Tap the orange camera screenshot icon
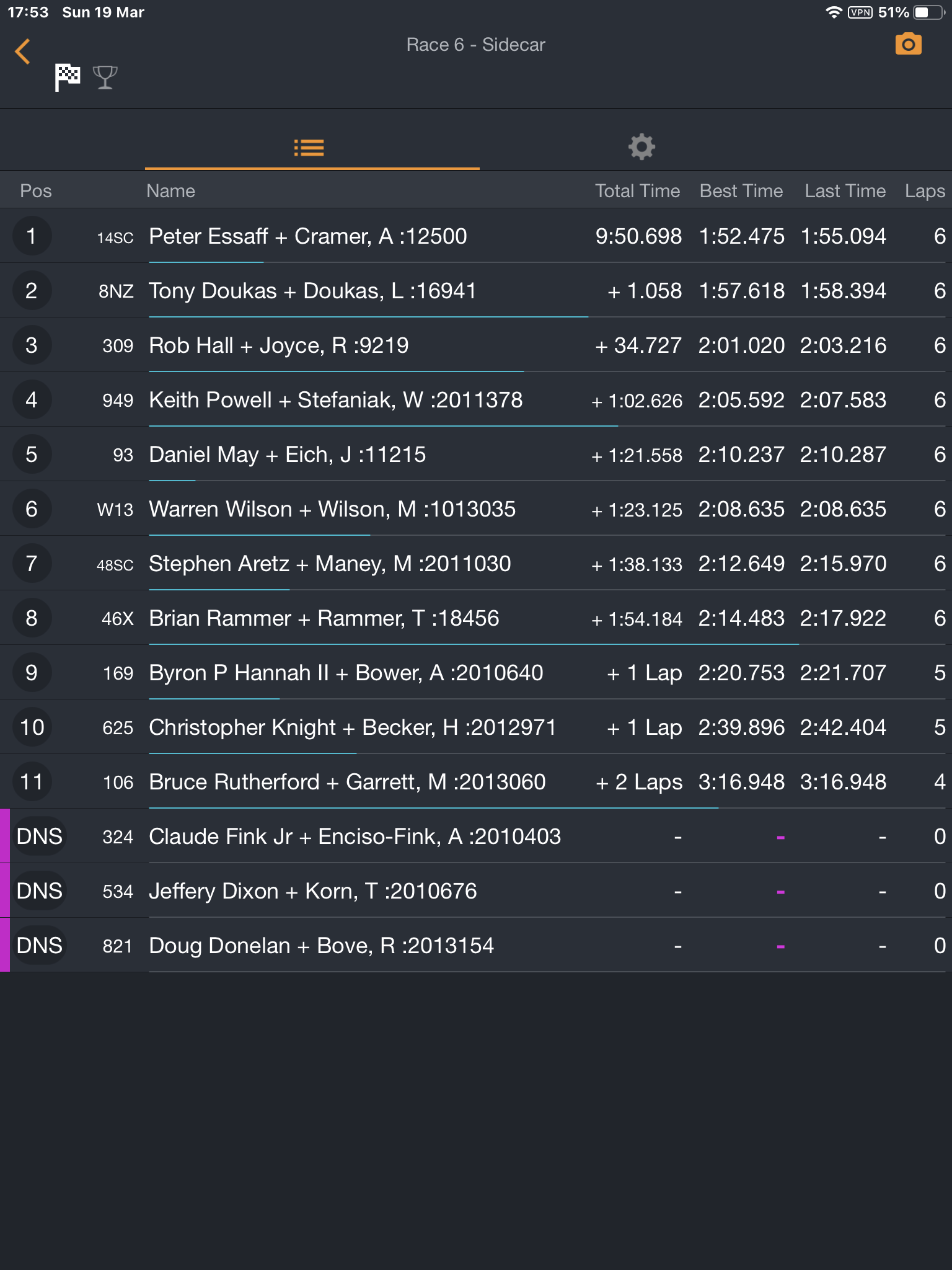The width and height of the screenshot is (952, 1270). [908, 45]
